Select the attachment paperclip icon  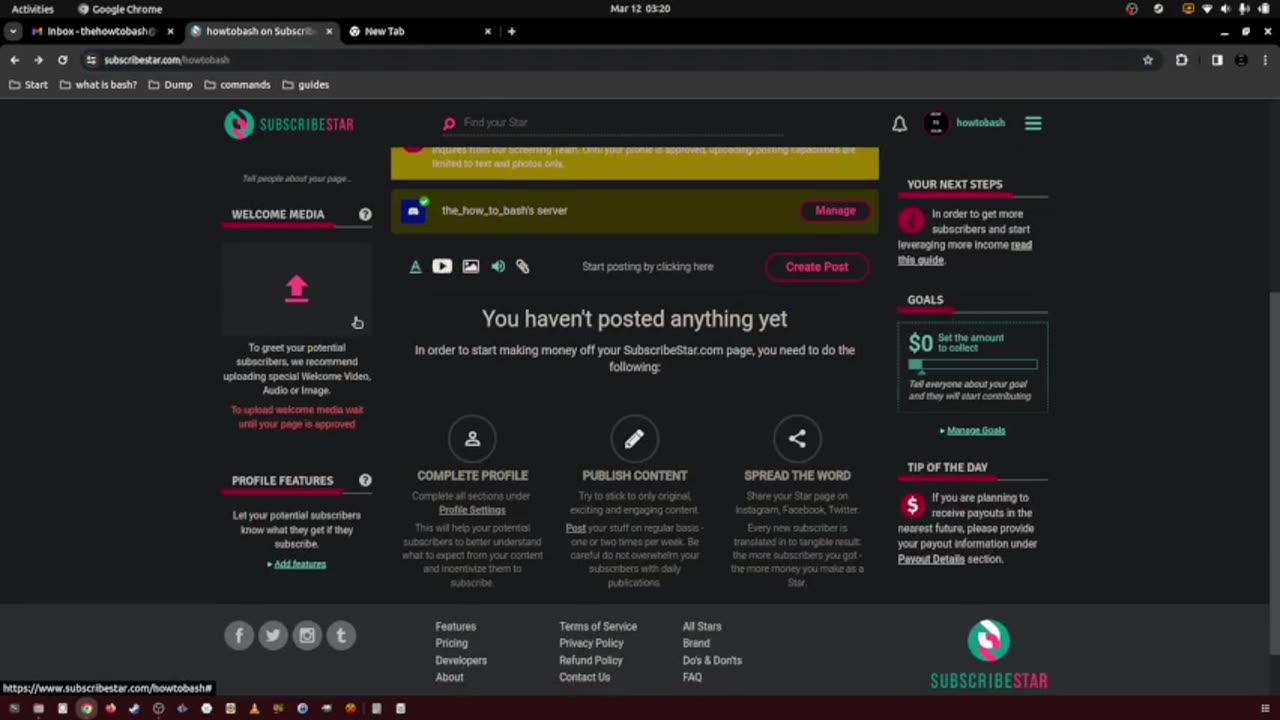coord(523,266)
